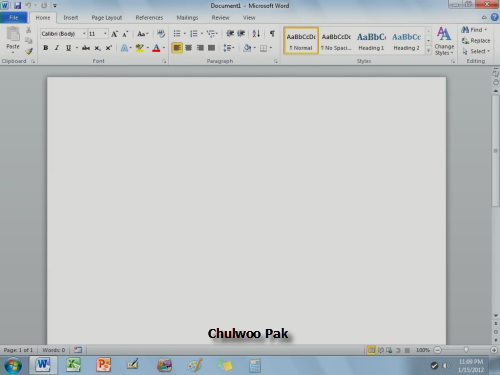Screen dimensions: 500x375
Task: Click the Text Highlight Color button
Action: 140,48
